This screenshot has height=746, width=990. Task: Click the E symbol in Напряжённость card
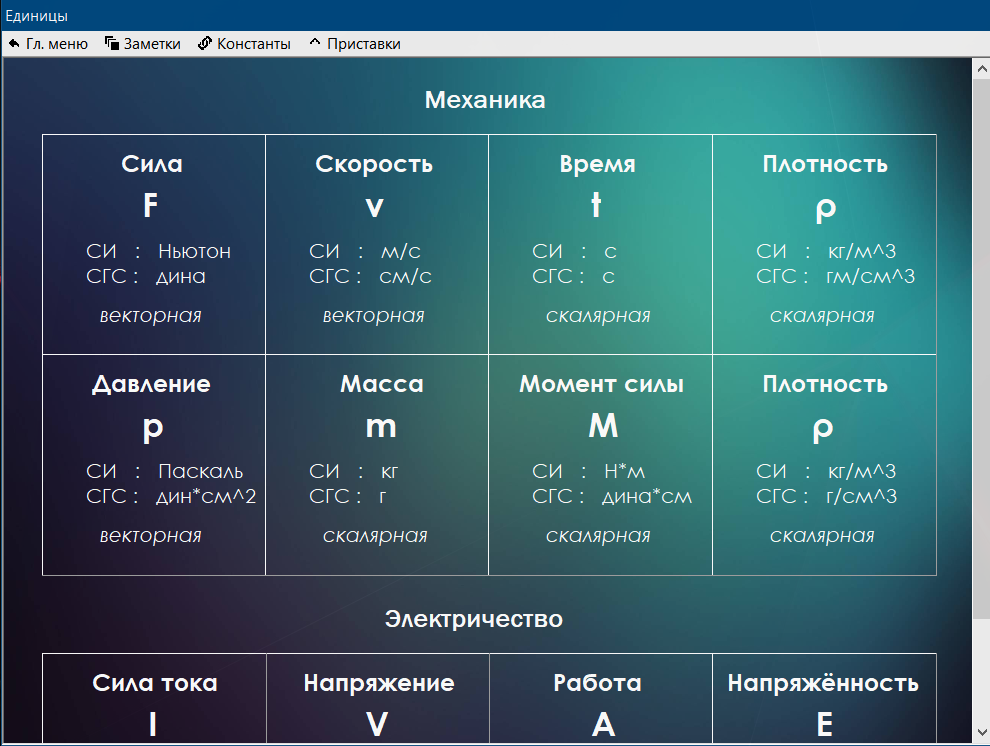point(825,724)
